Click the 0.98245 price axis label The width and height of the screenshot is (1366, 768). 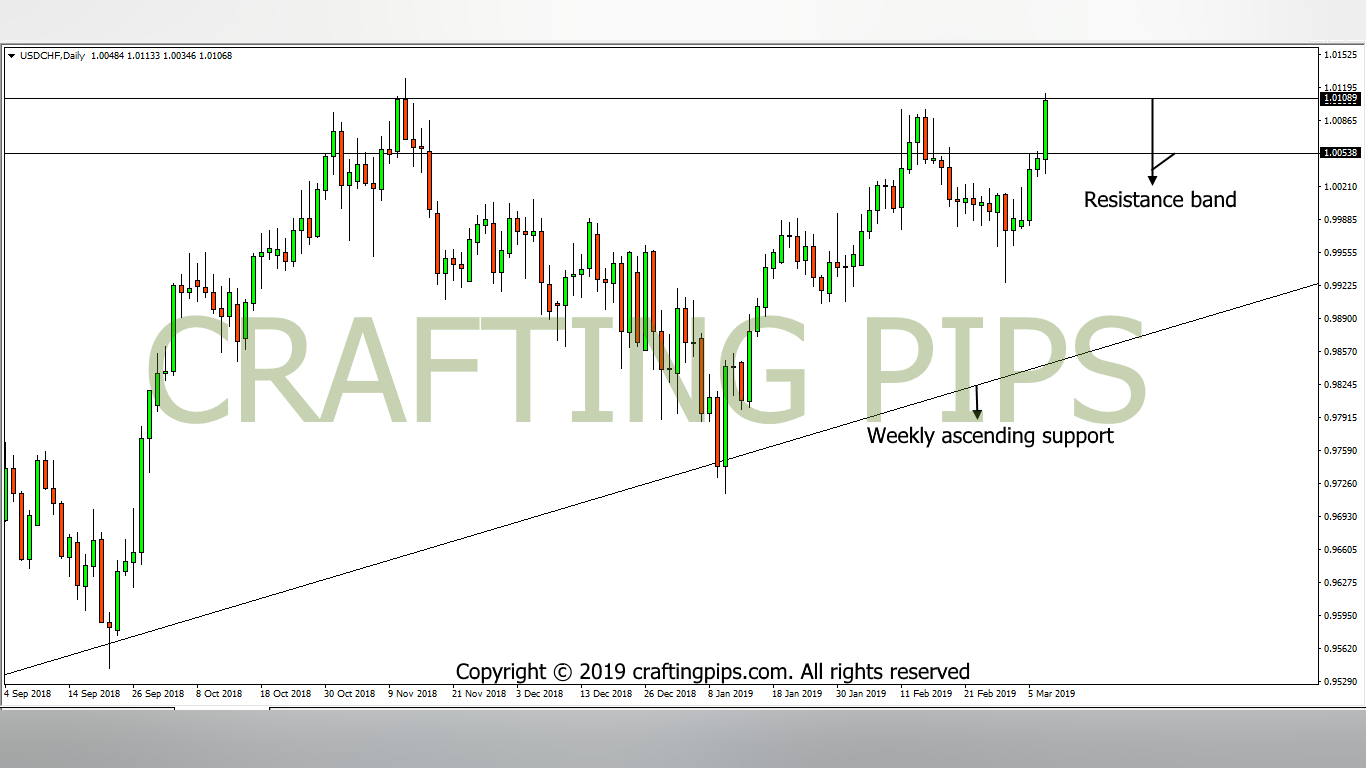[x=1340, y=385]
